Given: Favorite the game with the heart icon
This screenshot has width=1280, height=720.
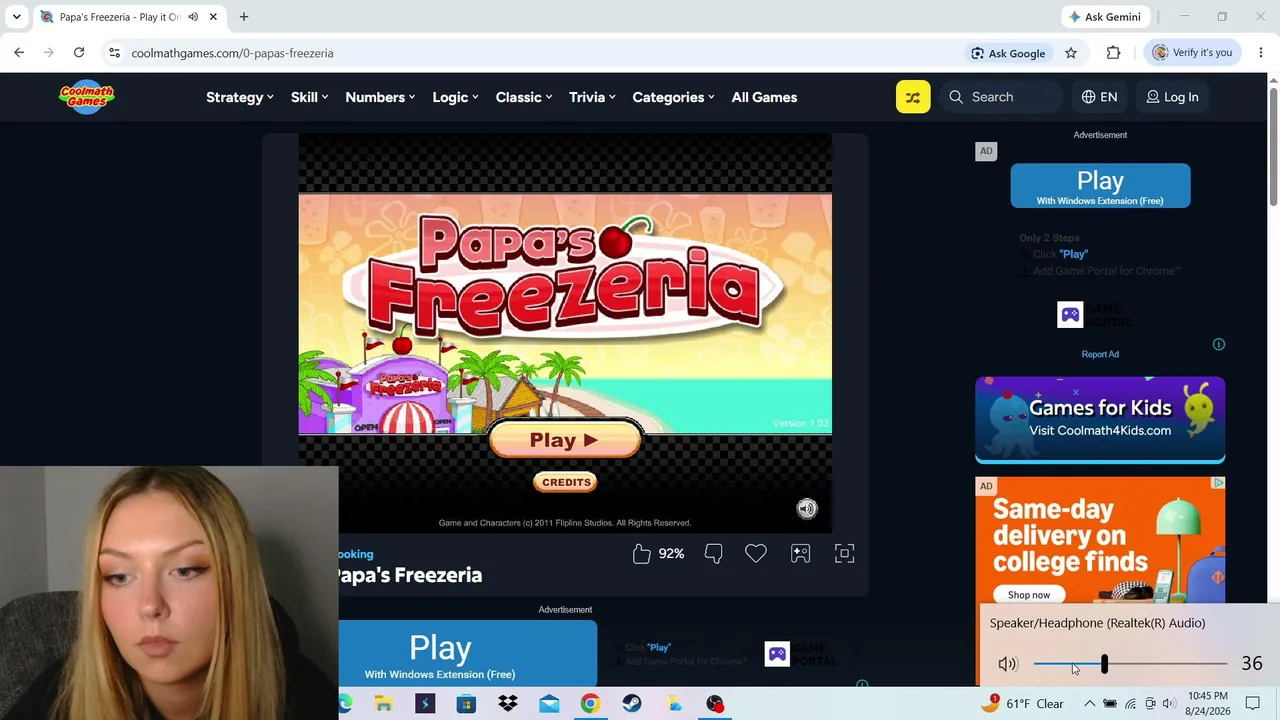Looking at the screenshot, I should point(756,554).
